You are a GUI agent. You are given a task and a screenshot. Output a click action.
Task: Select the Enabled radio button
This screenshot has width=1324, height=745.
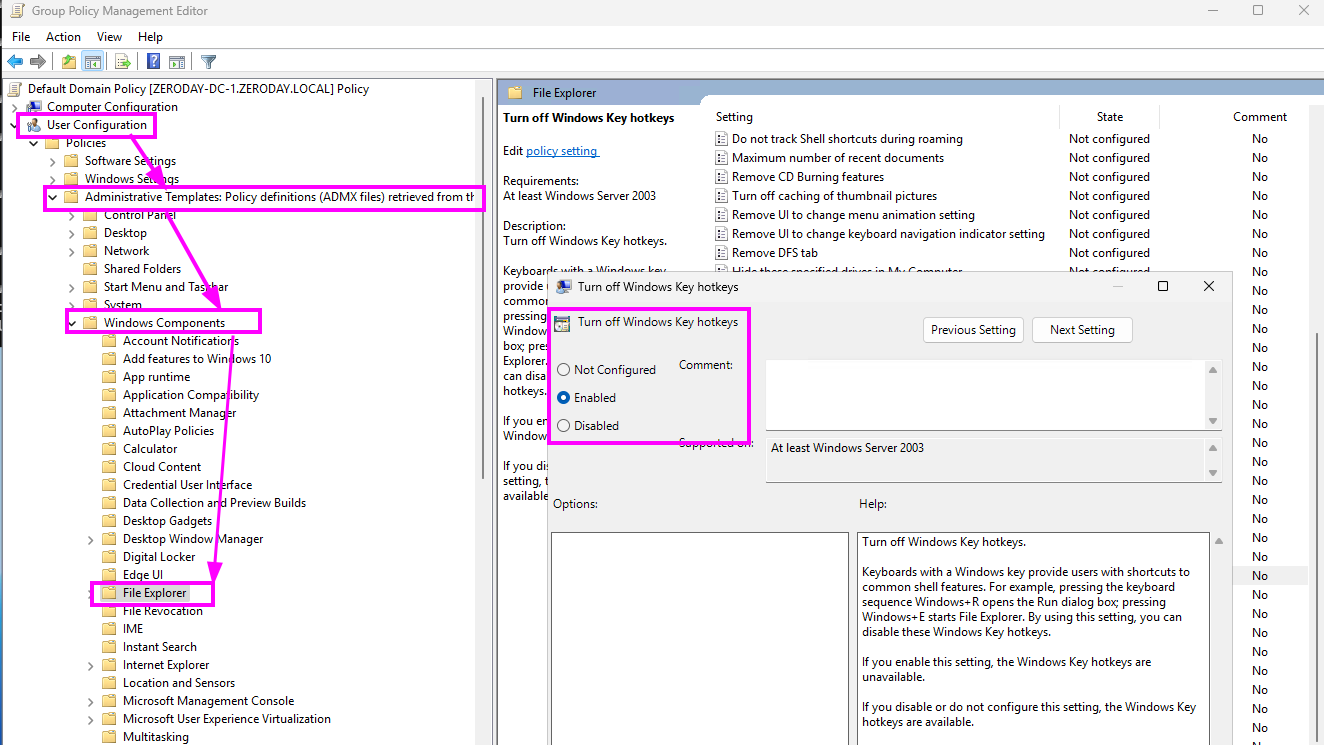pos(564,398)
